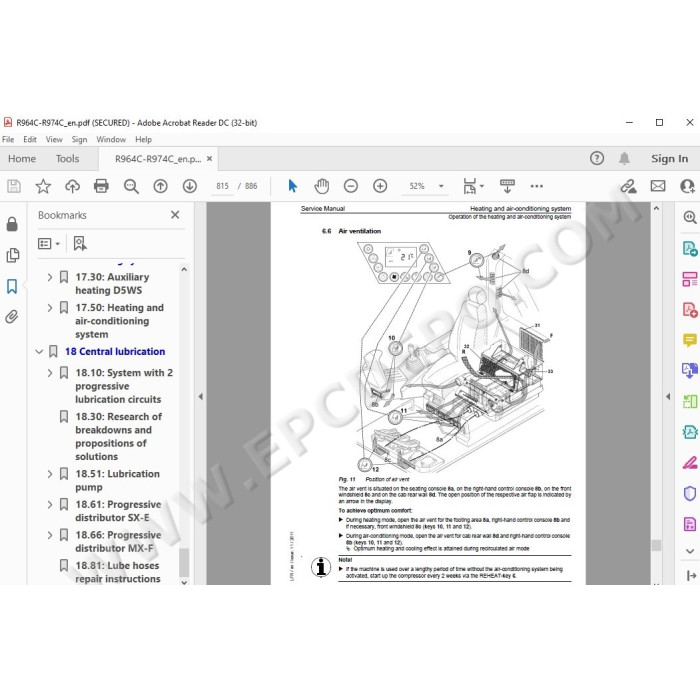The image size is (700, 700).
Task: Select 18 Central lubrication bookmark
Action: [115, 352]
